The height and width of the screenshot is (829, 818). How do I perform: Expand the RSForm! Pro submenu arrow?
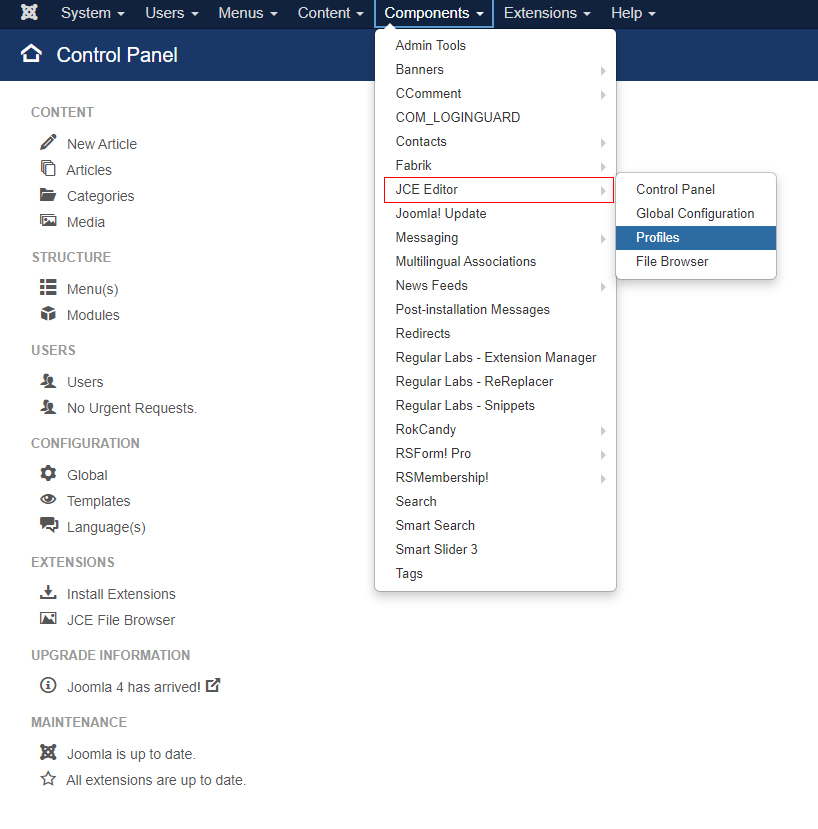pos(603,455)
